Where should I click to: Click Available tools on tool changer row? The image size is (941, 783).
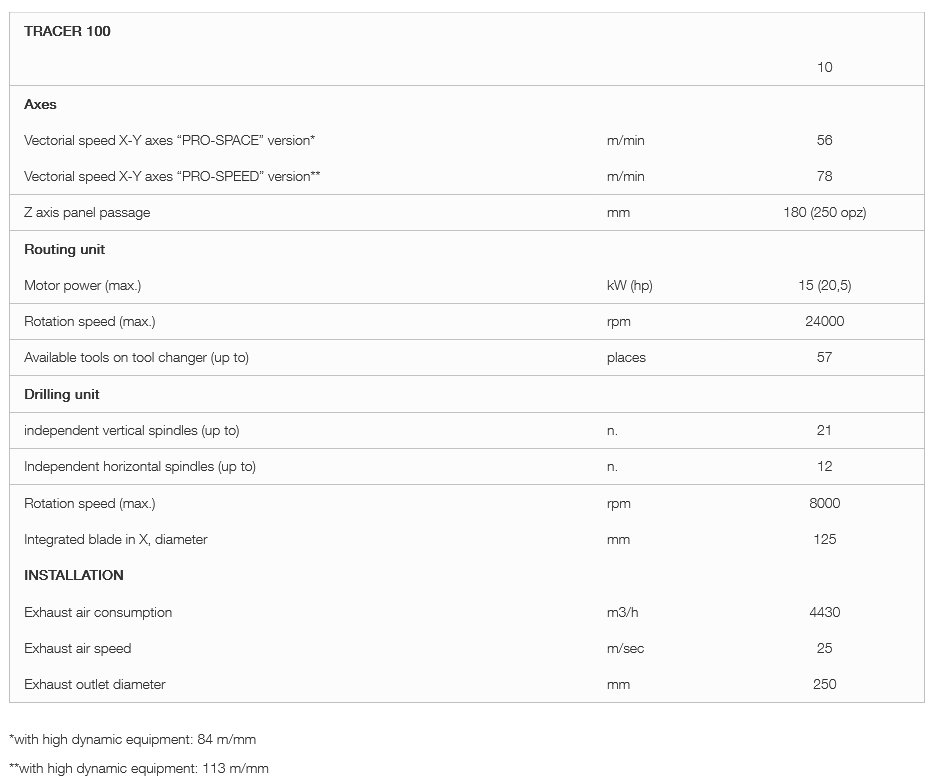pyautogui.click(x=467, y=358)
